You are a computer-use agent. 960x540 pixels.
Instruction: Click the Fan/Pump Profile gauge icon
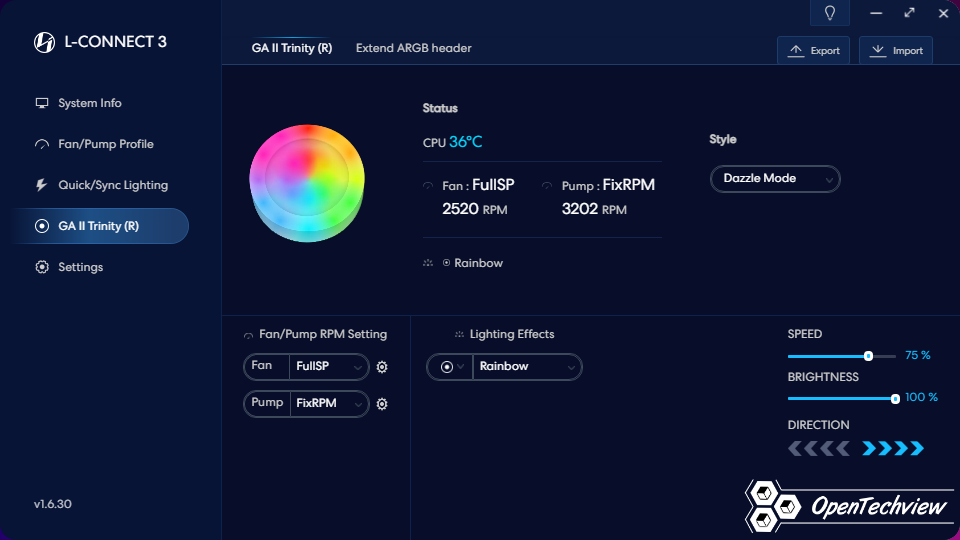pos(42,144)
